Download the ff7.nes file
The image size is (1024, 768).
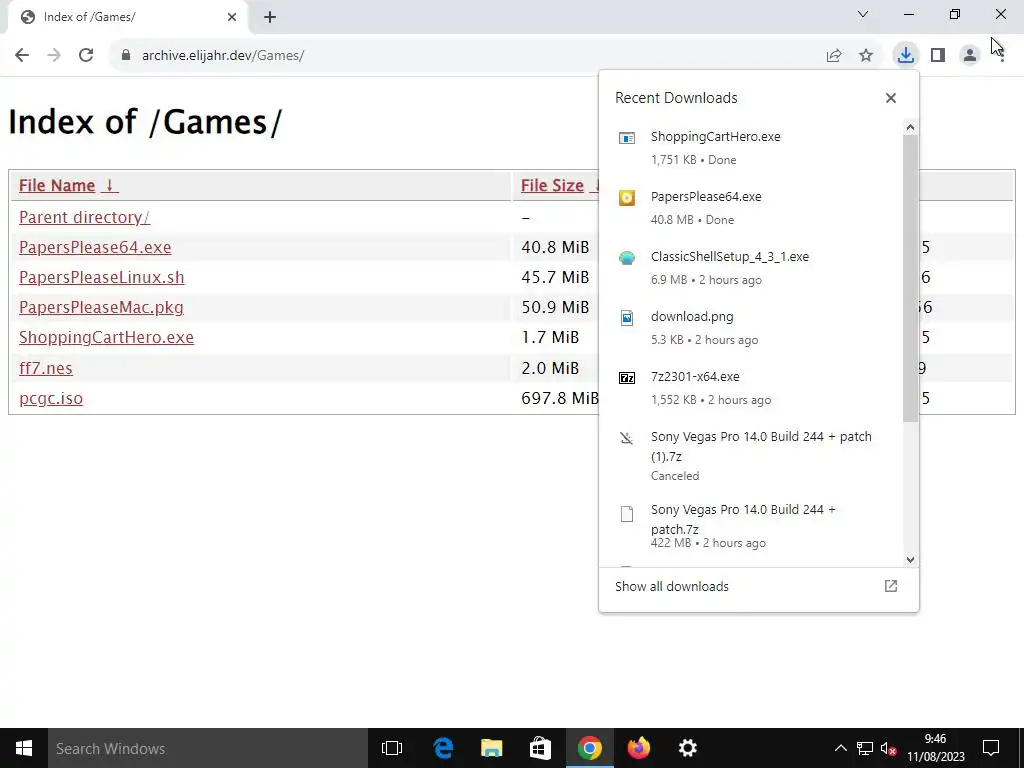coord(46,368)
